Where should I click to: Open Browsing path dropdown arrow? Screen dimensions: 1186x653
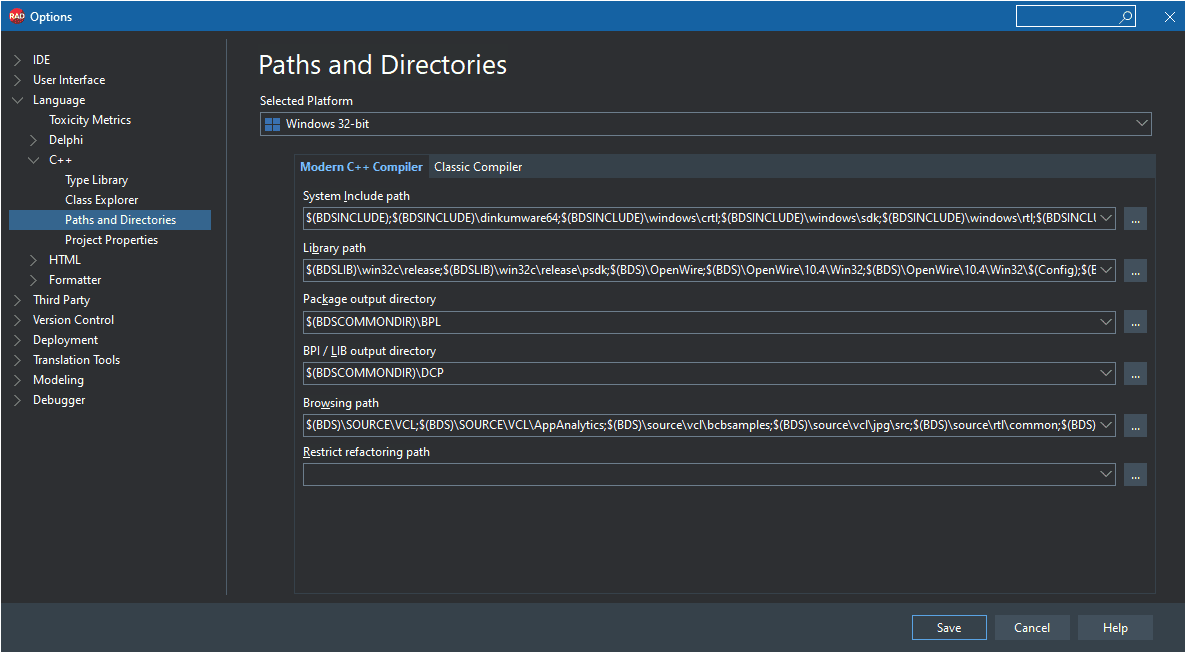point(1106,425)
